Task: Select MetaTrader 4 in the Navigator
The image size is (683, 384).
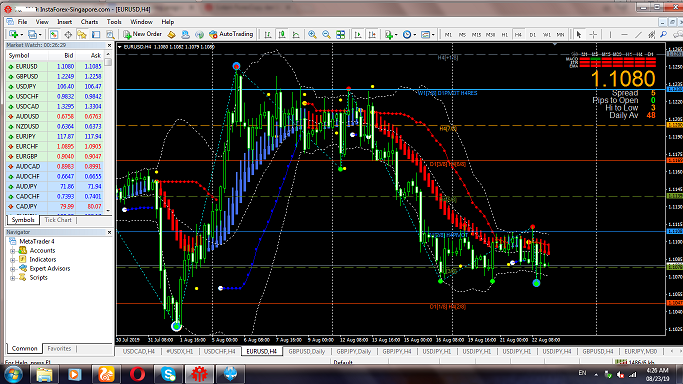Action: pyautogui.click(x=37, y=242)
